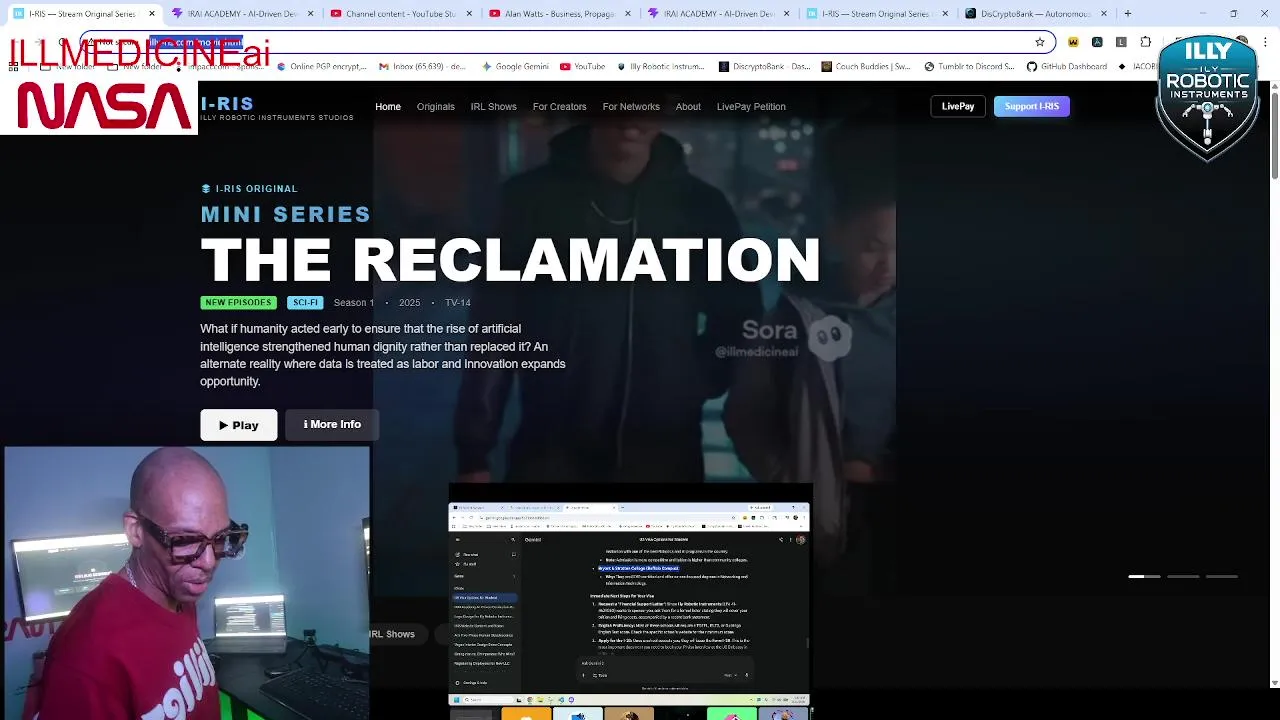Click the Support I-RIS button
1280x720 pixels.
pyautogui.click(x=1032, y=106)
